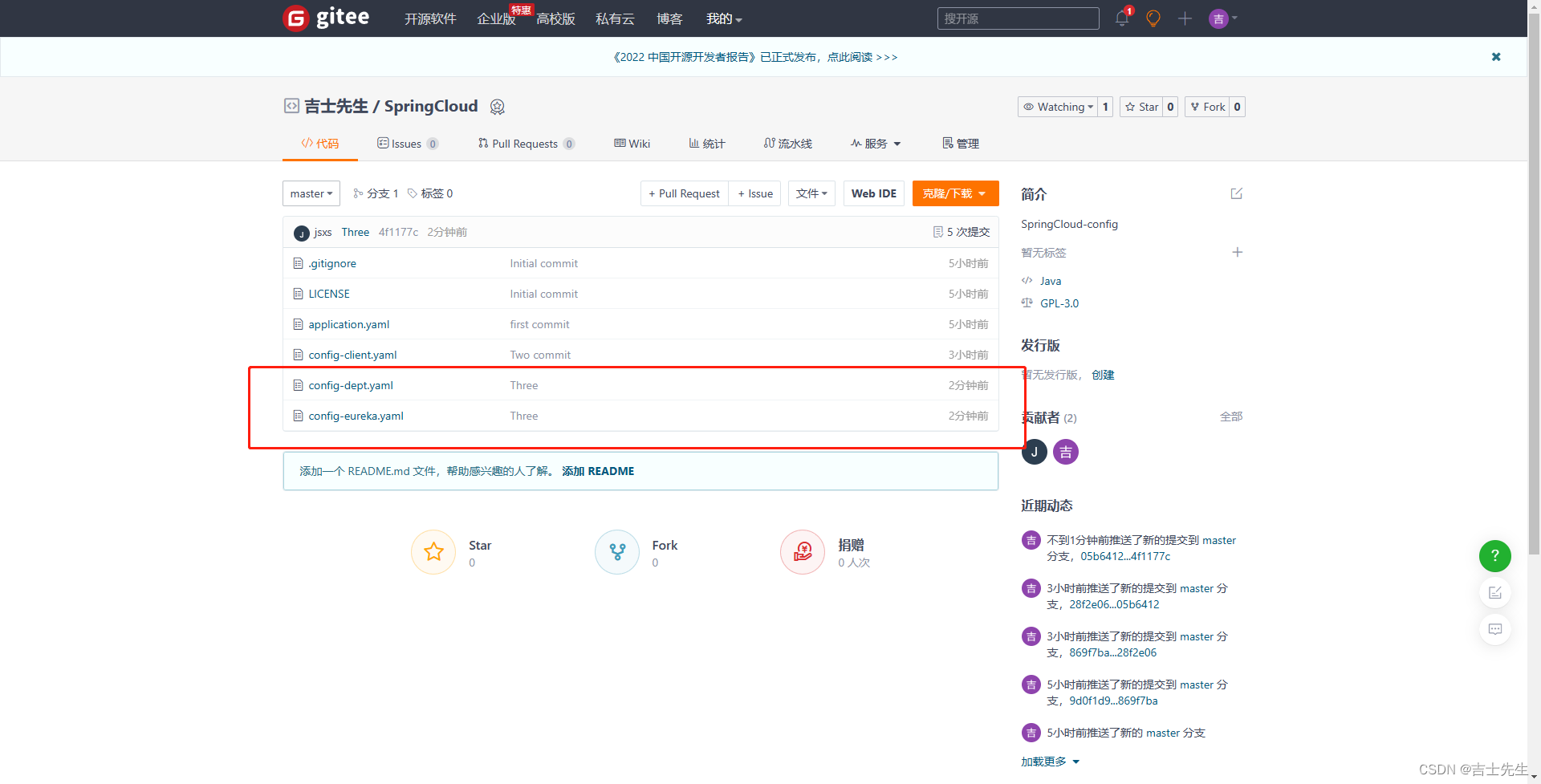Click the floating chat message icon
The width and height of the screenshot is (1541, 784).
coord(1494,629)
